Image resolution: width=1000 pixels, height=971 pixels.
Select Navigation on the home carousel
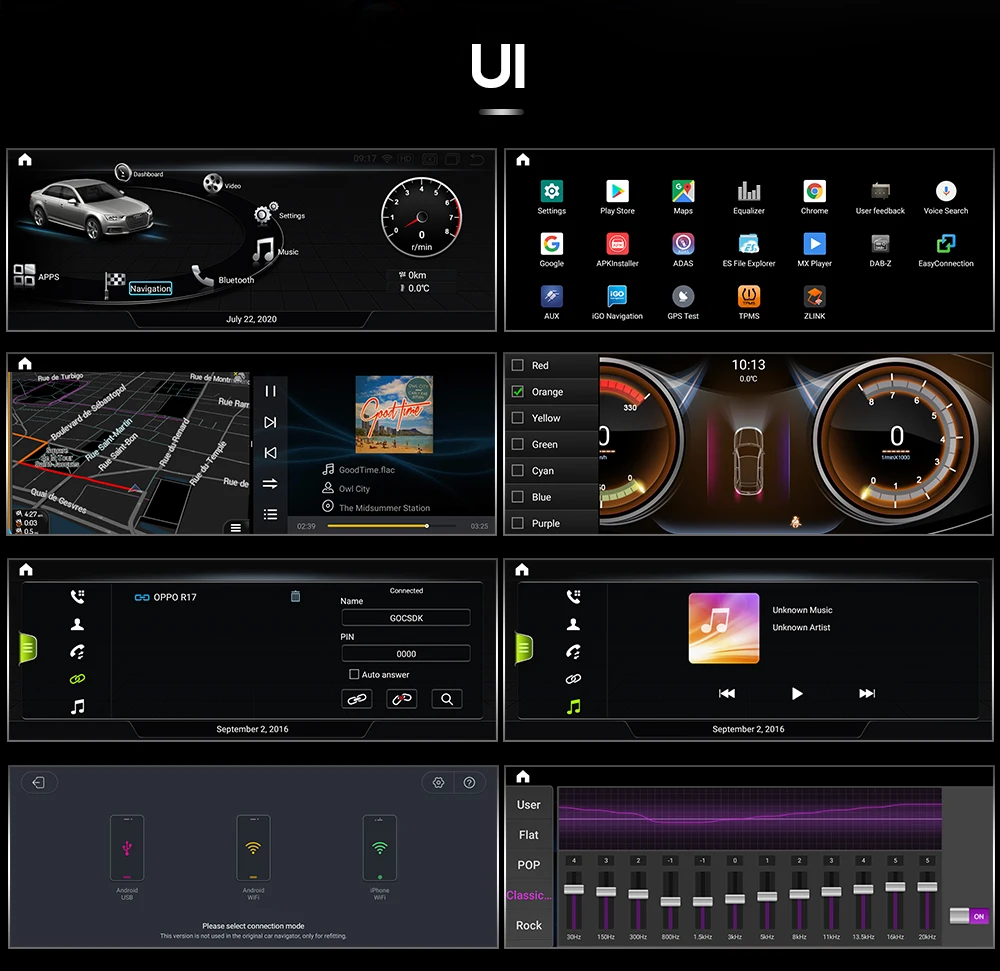pyautogui.click(x=151, y=289)
